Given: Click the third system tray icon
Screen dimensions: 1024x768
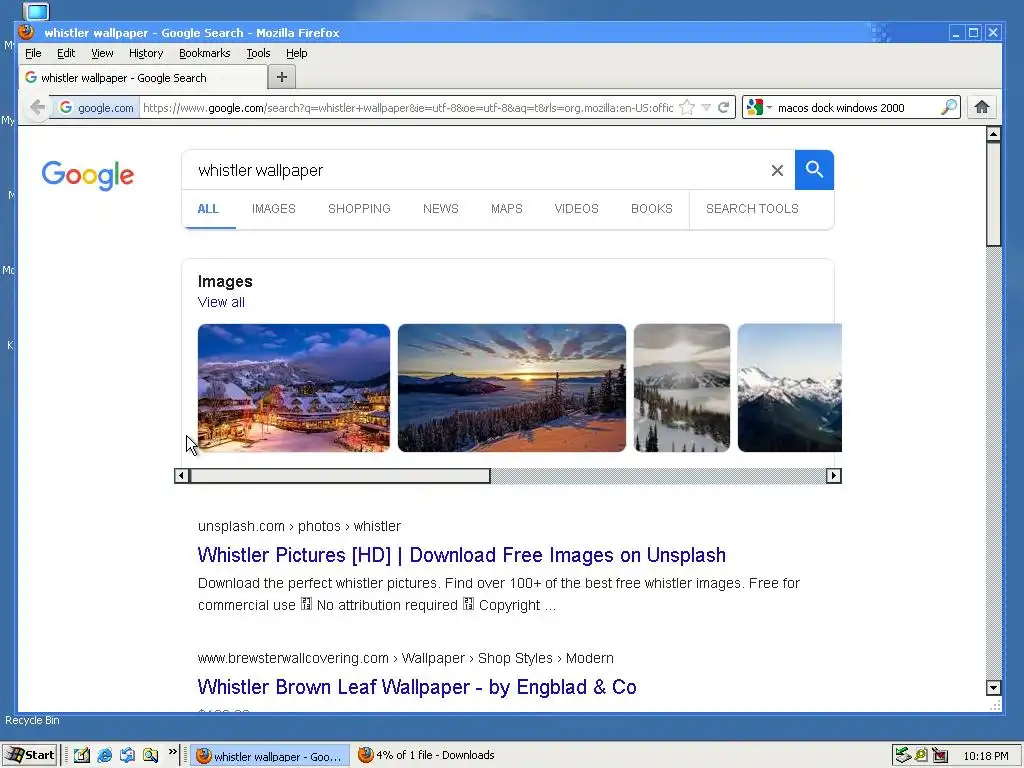Looking at the screenshot, I should tap(940, 756).
